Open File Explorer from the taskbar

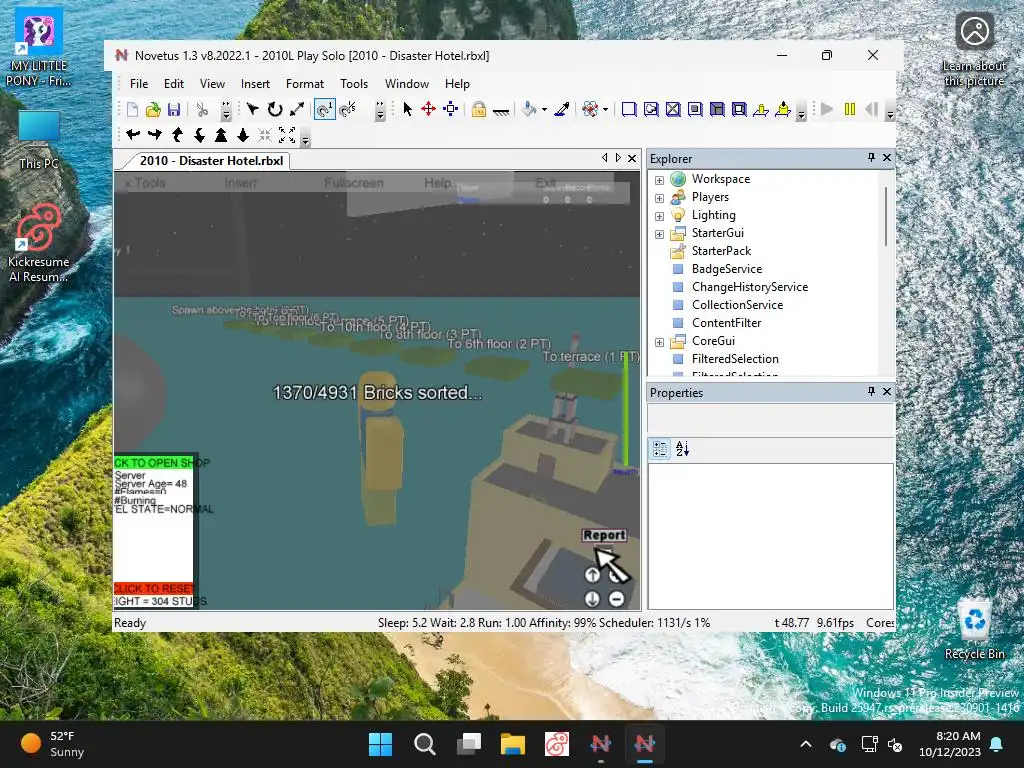(513, 744)
